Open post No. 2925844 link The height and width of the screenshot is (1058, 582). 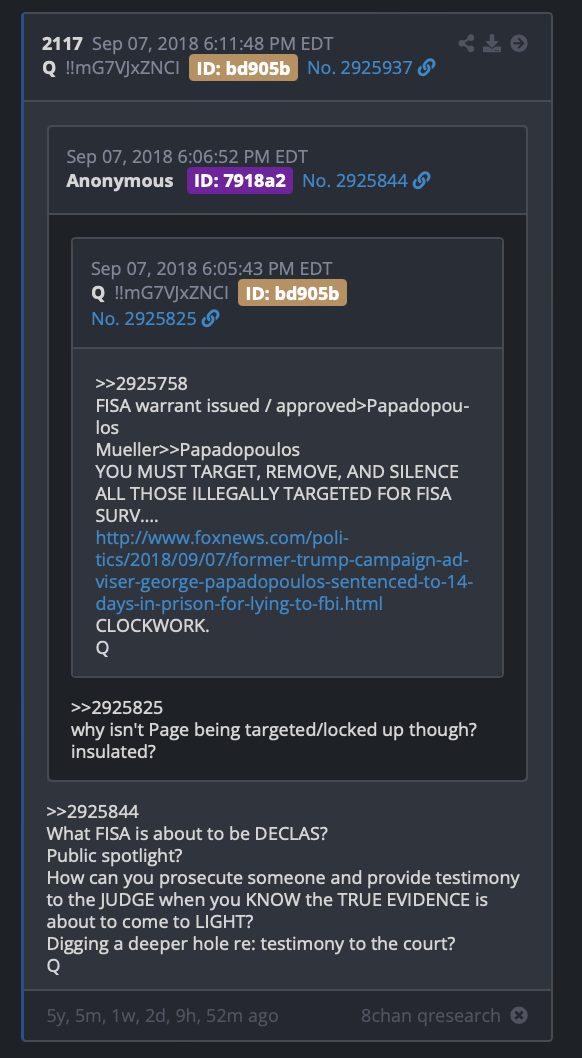355,181
